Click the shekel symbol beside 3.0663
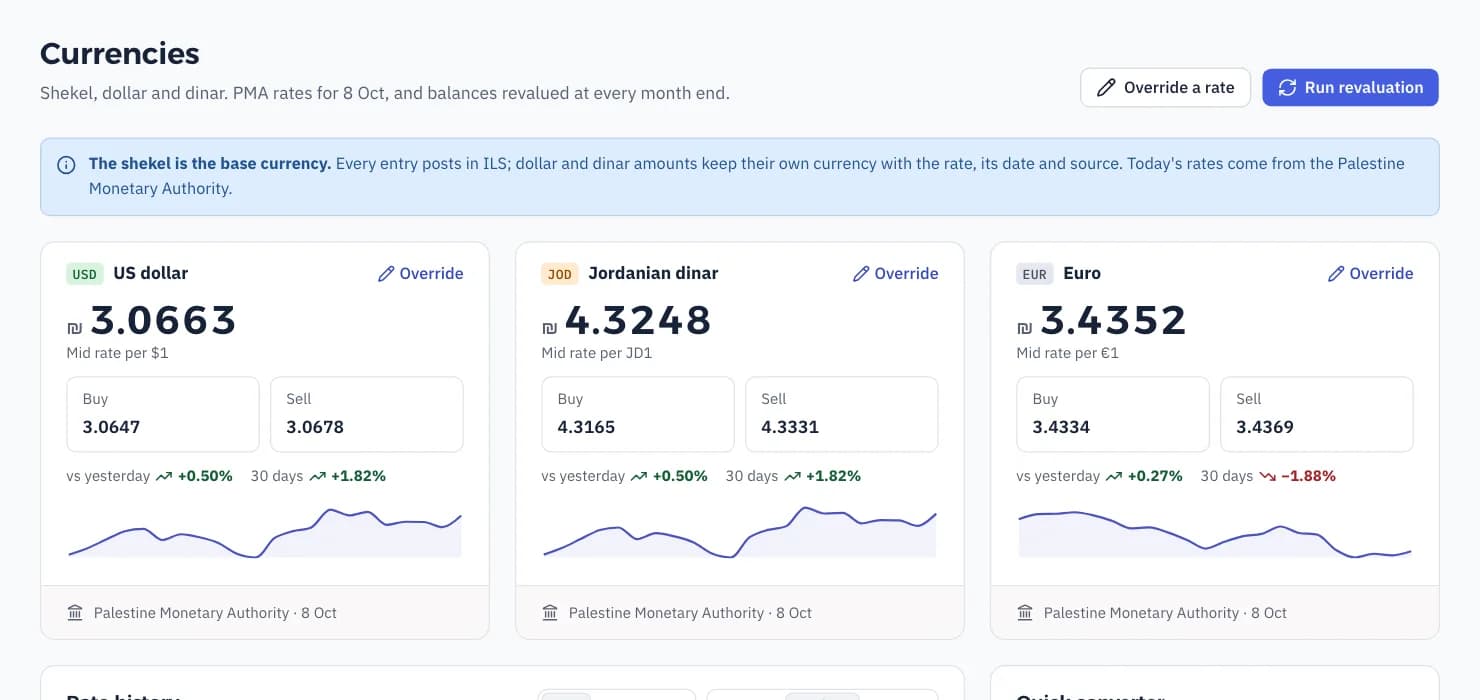The image size is (1480, 700). click(74, 328)
